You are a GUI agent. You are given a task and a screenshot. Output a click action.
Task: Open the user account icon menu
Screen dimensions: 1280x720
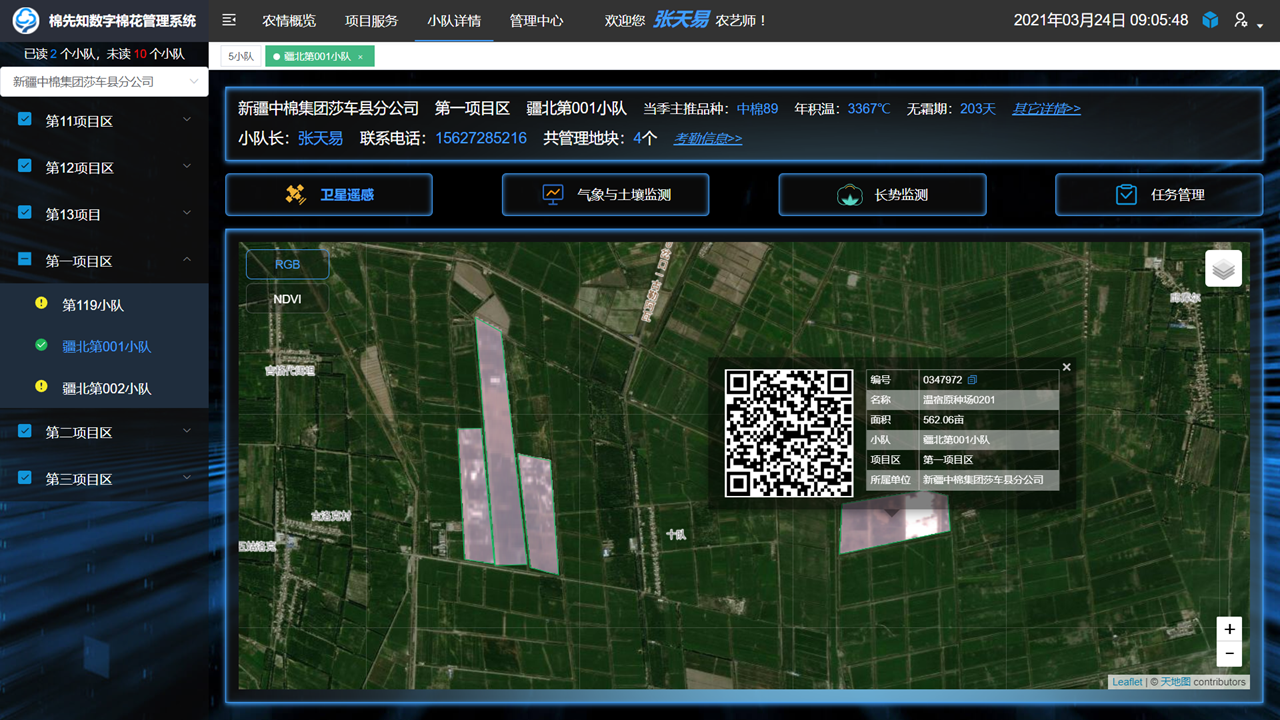pyautogui.click(x=1243, y=20)
